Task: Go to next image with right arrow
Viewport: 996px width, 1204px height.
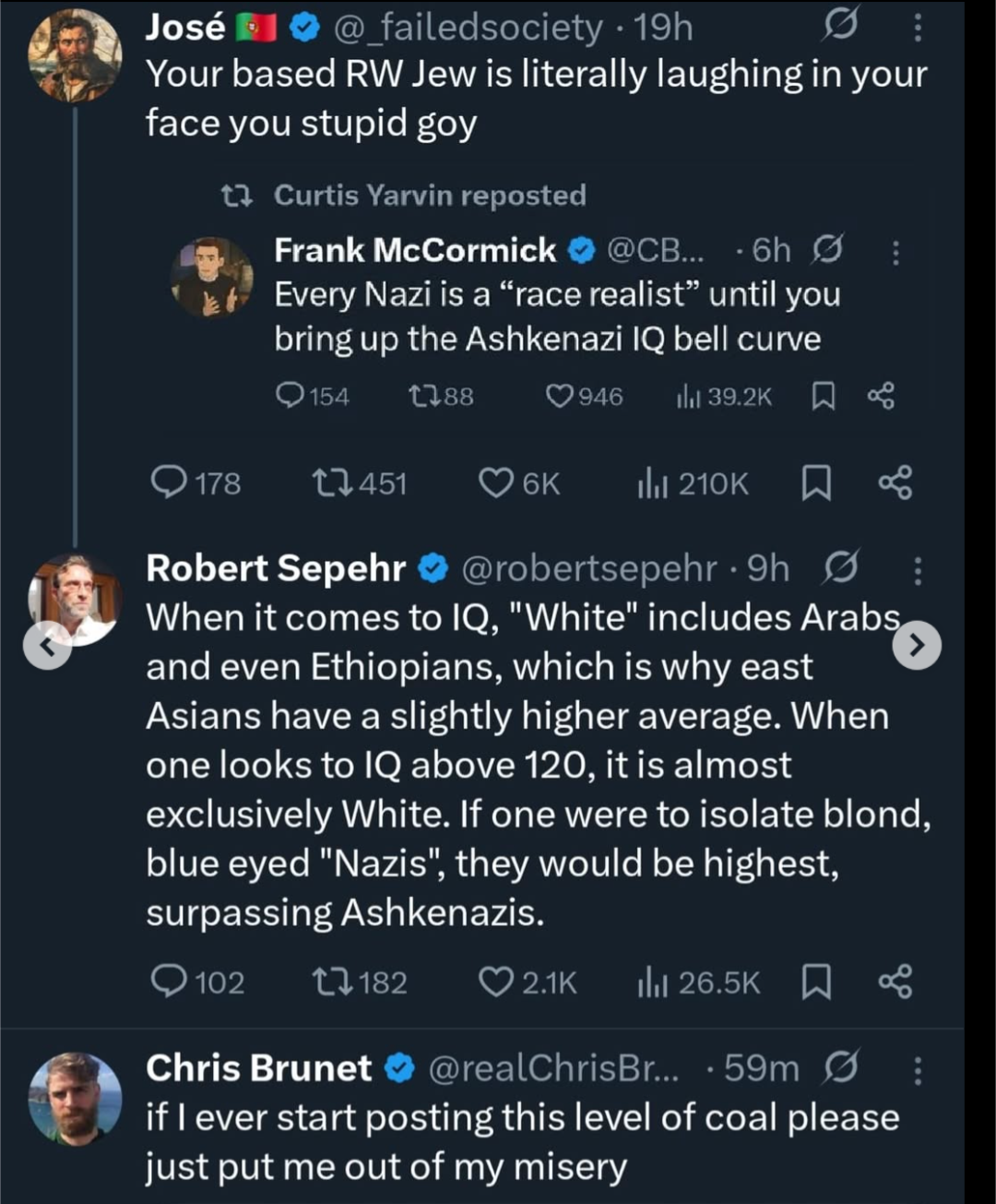Action: [917, 646]
